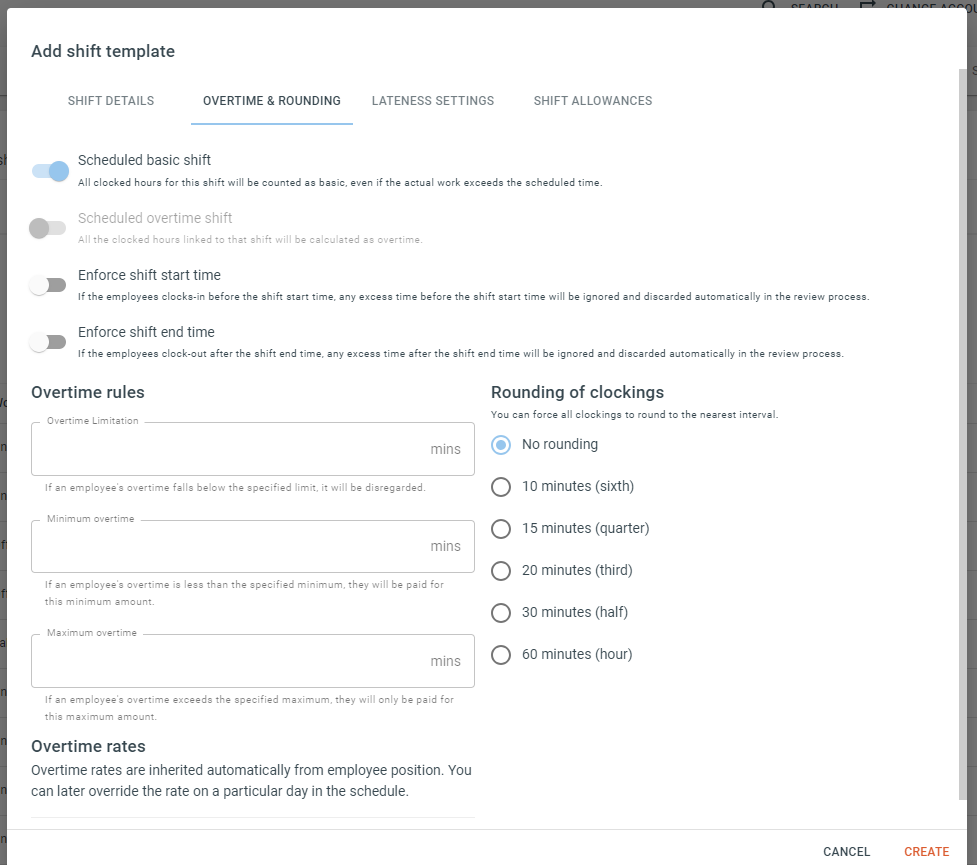Toggle the Scheduled basic shift switch
The width and height of the screenshot is (977, 865).
tap(50, 171)
